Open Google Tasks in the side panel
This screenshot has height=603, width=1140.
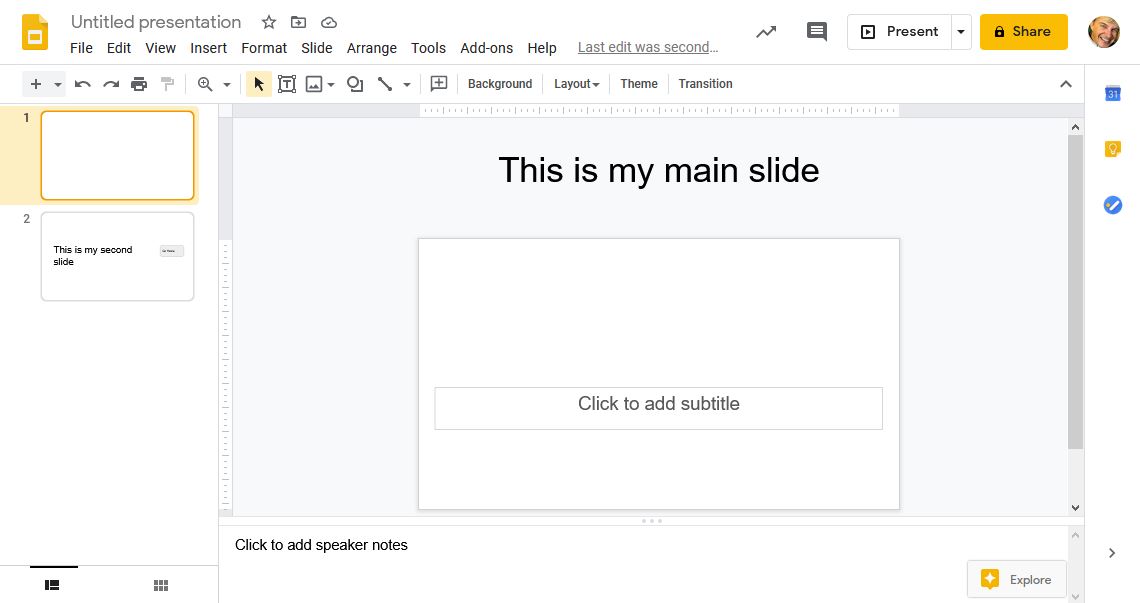[x=1113, y=205]
